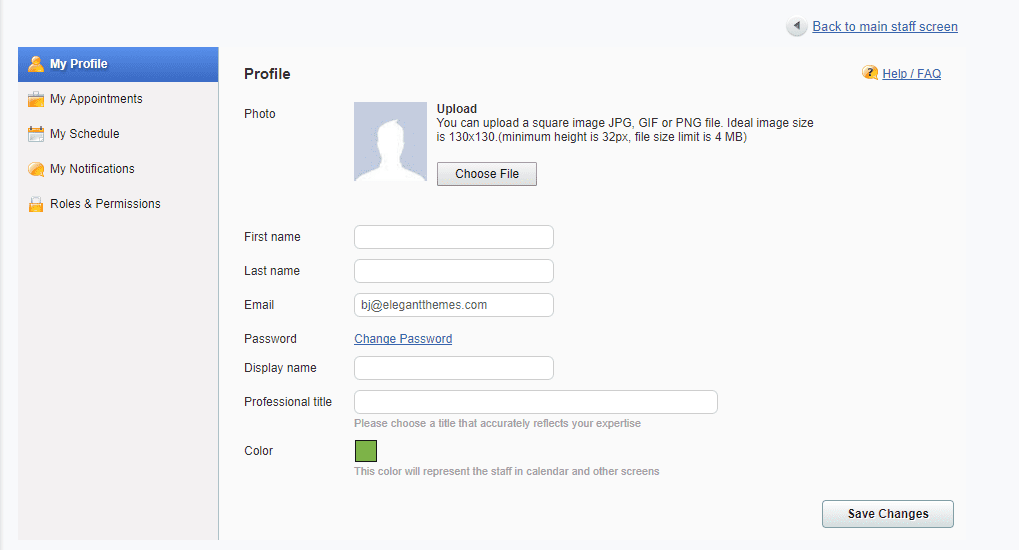Click the profile photo placeholder thumbnail
1019x550 pixels.
click(x=390, y=142)
